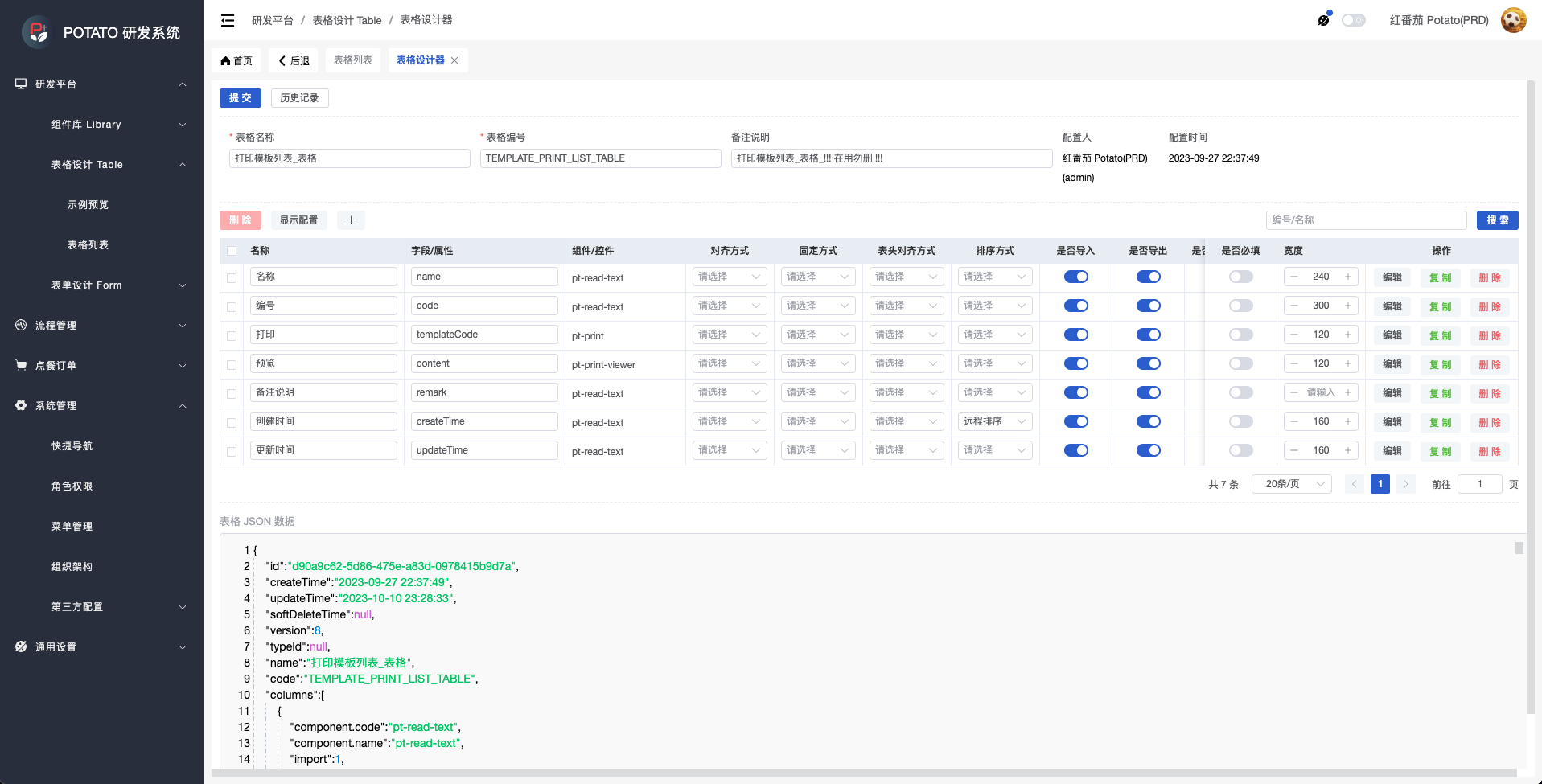
Task: Open 显示配置 button
Action: (x=298, y=220)
